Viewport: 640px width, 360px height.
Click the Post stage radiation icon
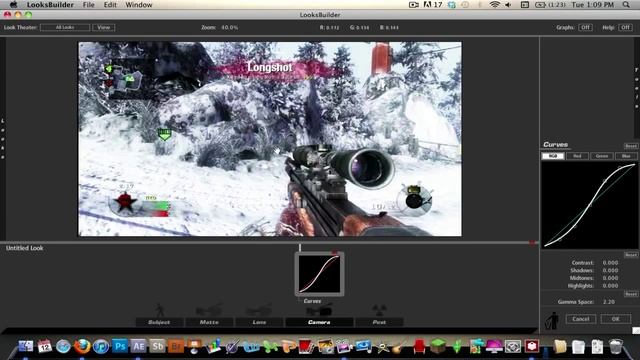(379, 310)
